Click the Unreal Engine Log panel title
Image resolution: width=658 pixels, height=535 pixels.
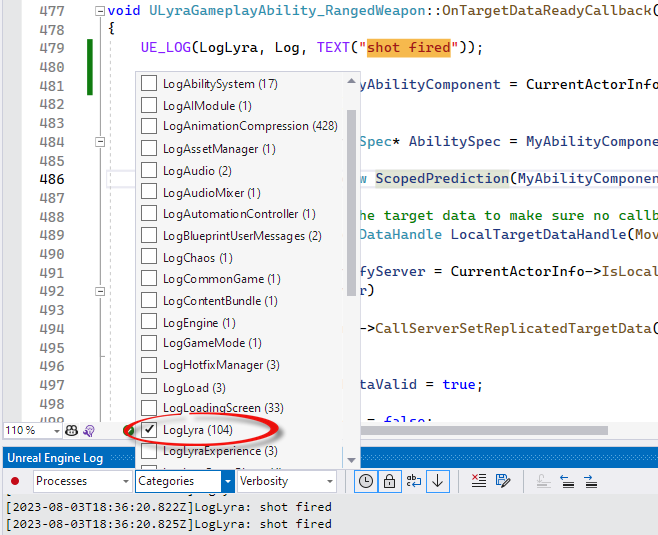pos(55,458)
